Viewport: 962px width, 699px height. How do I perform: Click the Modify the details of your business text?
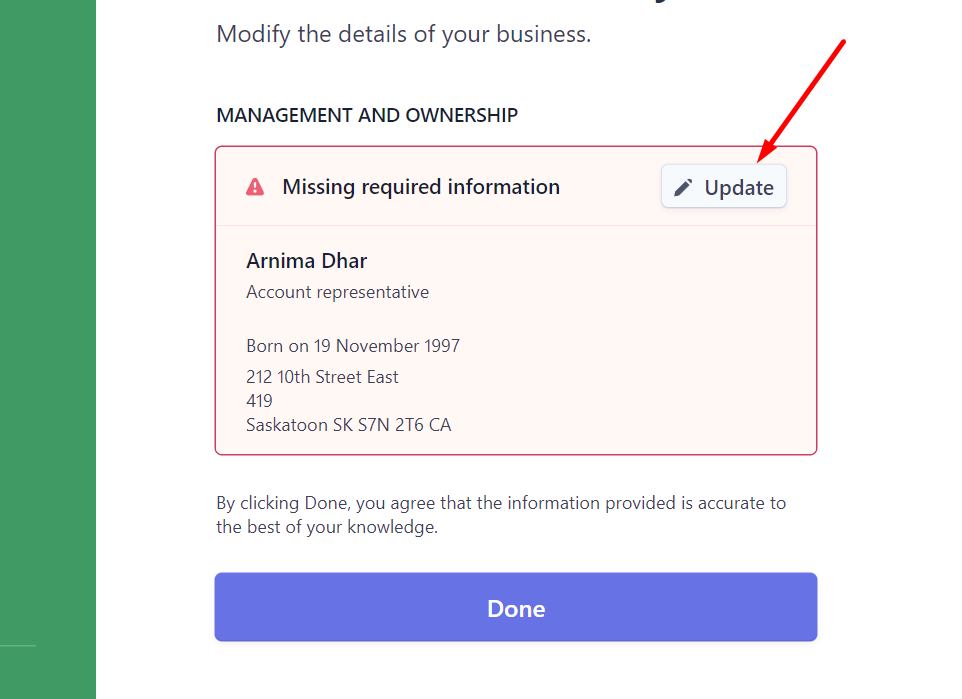click(x=404, y=34)
